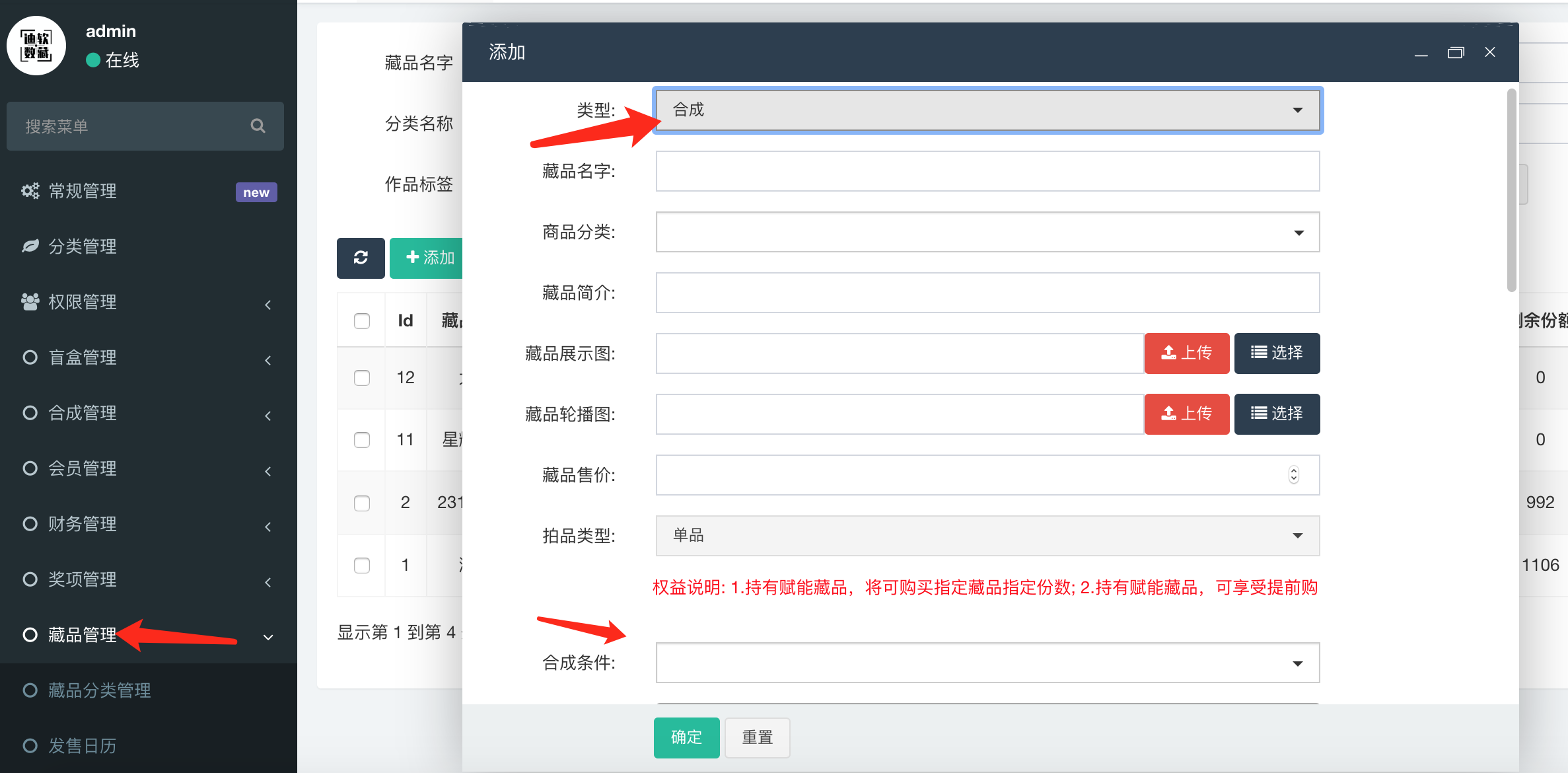Open the 合成条件 dropdown
Viewport: 1568px width, 773px height.
[x=987, y=663]
